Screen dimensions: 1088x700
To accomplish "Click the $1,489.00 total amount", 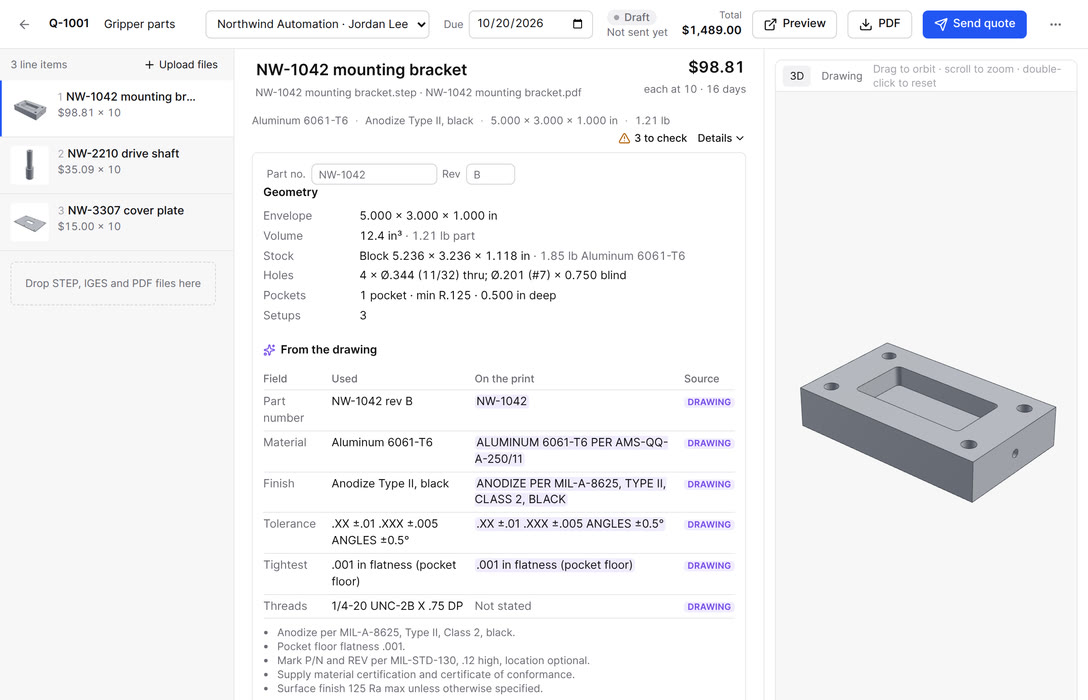I will (711, 30).
